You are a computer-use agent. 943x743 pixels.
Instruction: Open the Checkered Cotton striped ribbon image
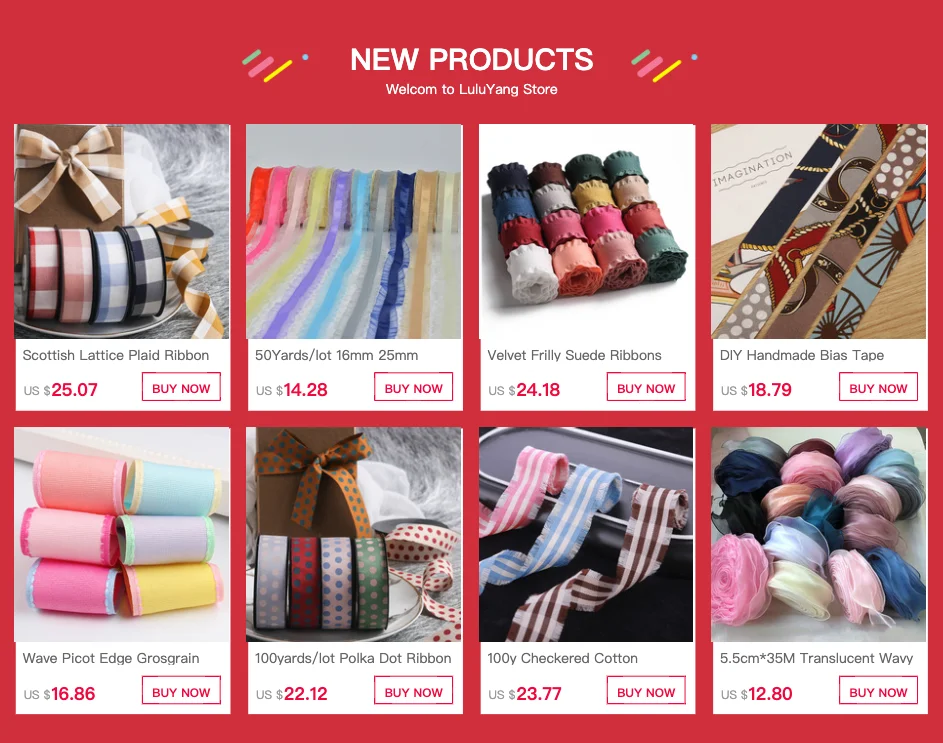tap(587, 535)
